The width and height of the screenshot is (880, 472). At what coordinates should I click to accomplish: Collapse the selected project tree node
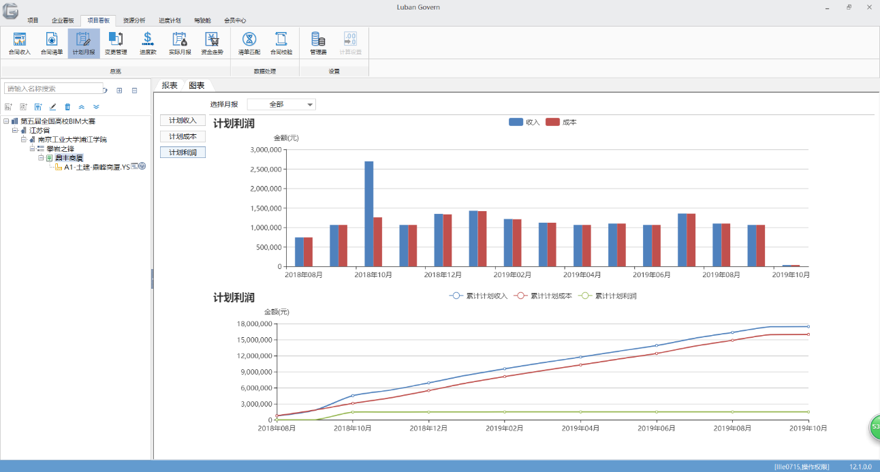tap(41, 158)
